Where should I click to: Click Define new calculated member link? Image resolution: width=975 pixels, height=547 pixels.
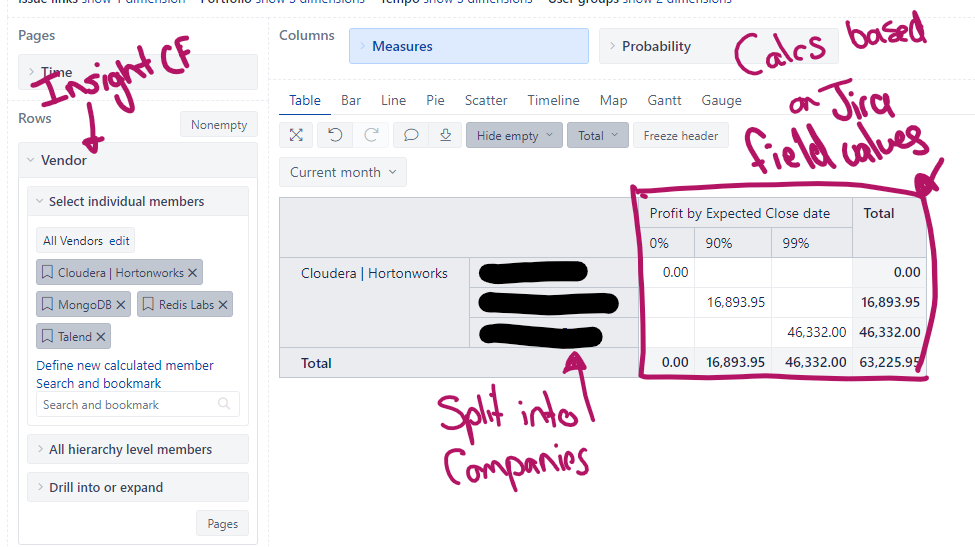(124, 365)
